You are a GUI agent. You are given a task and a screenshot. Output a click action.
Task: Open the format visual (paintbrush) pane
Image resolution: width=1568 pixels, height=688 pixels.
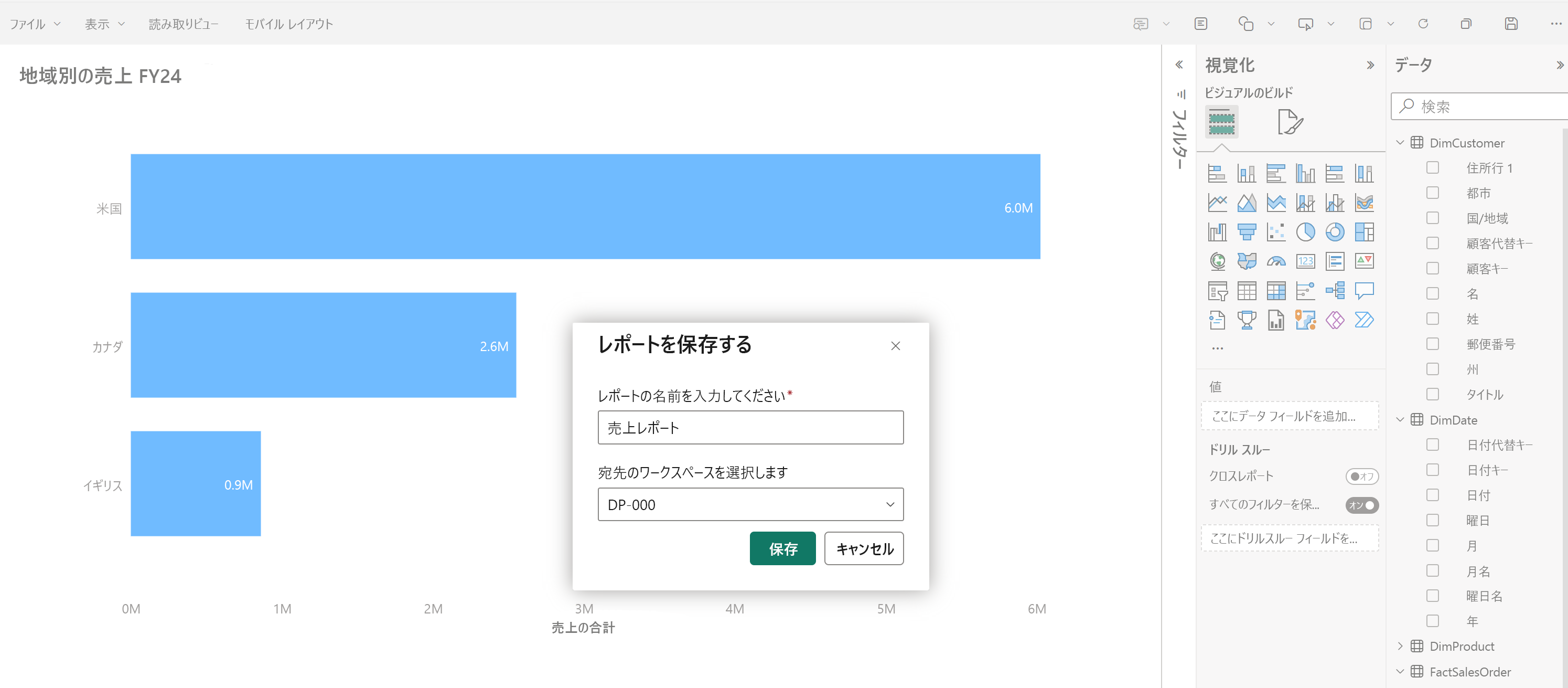(1291, 122)
